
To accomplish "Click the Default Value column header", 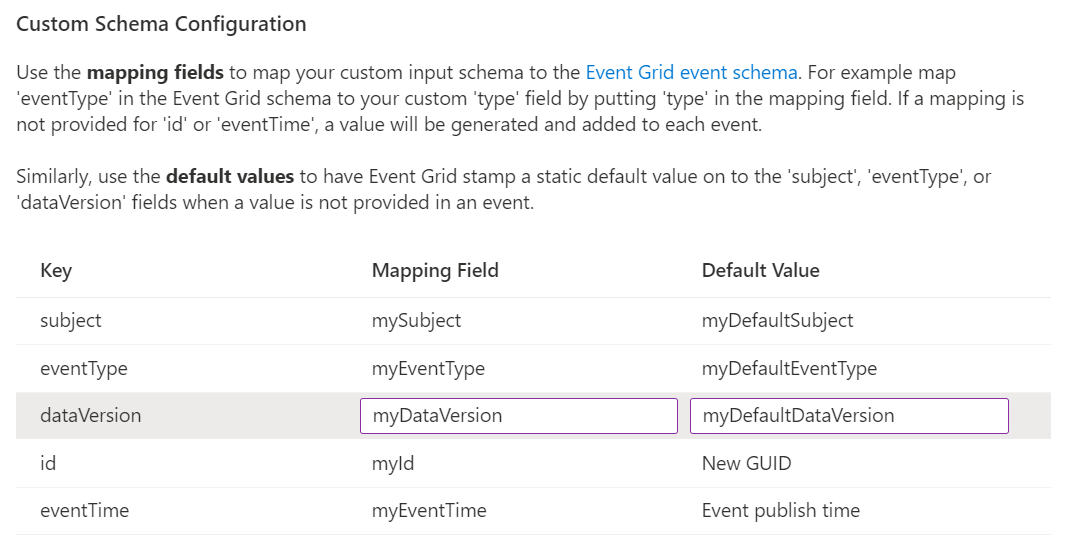I will click(760, 271).
